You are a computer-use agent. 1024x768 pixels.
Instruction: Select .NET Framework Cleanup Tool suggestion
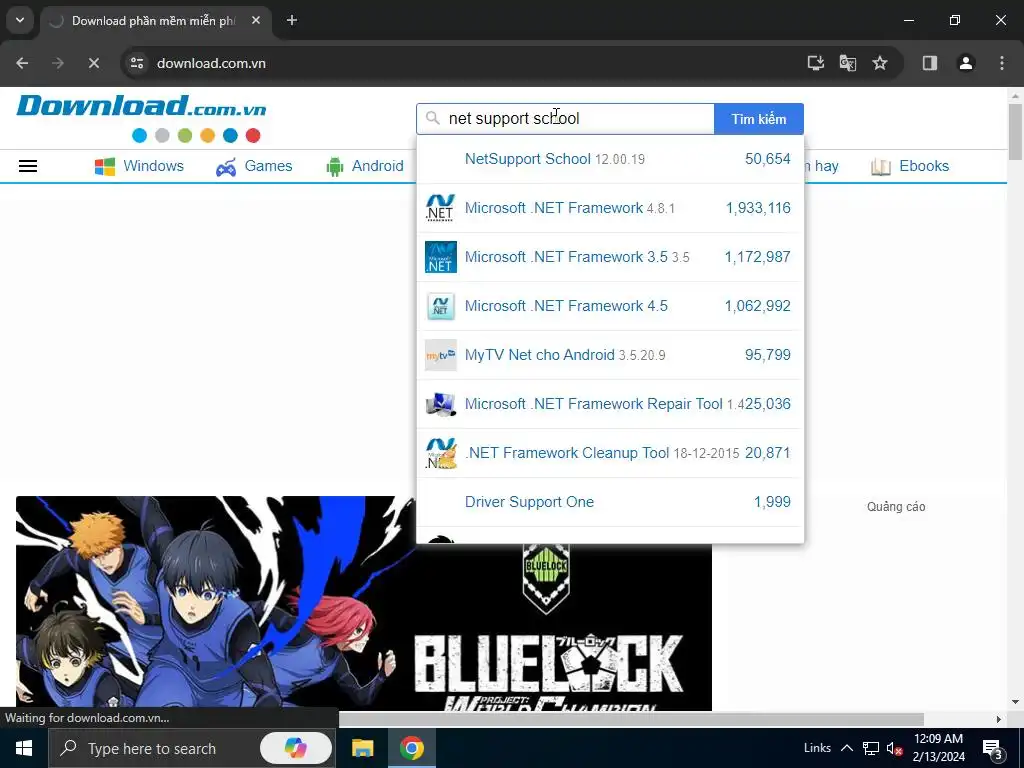click(610, 453)
